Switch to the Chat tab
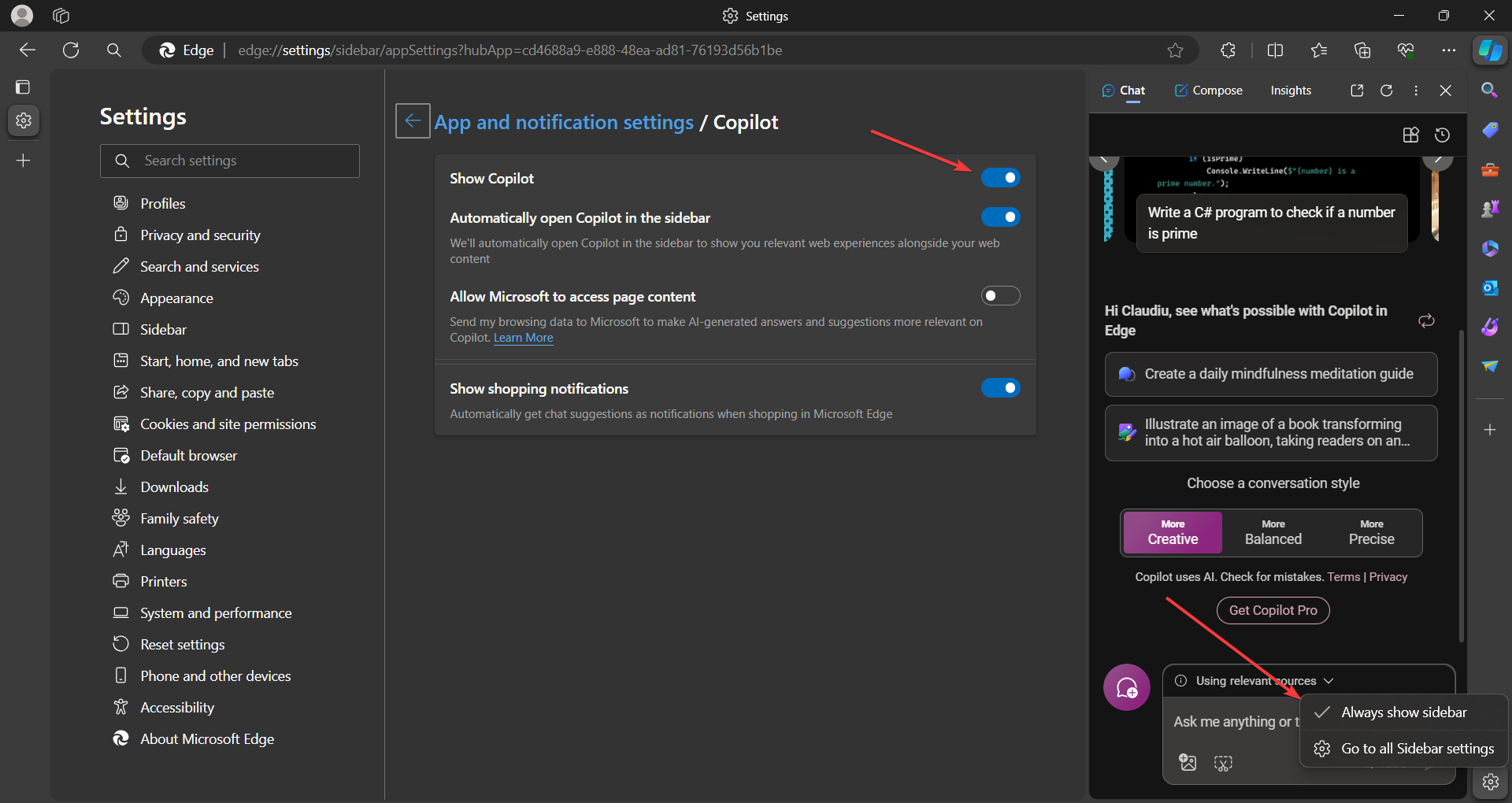The width and height of the screenshot is (1512, 803). (1124, 91)
